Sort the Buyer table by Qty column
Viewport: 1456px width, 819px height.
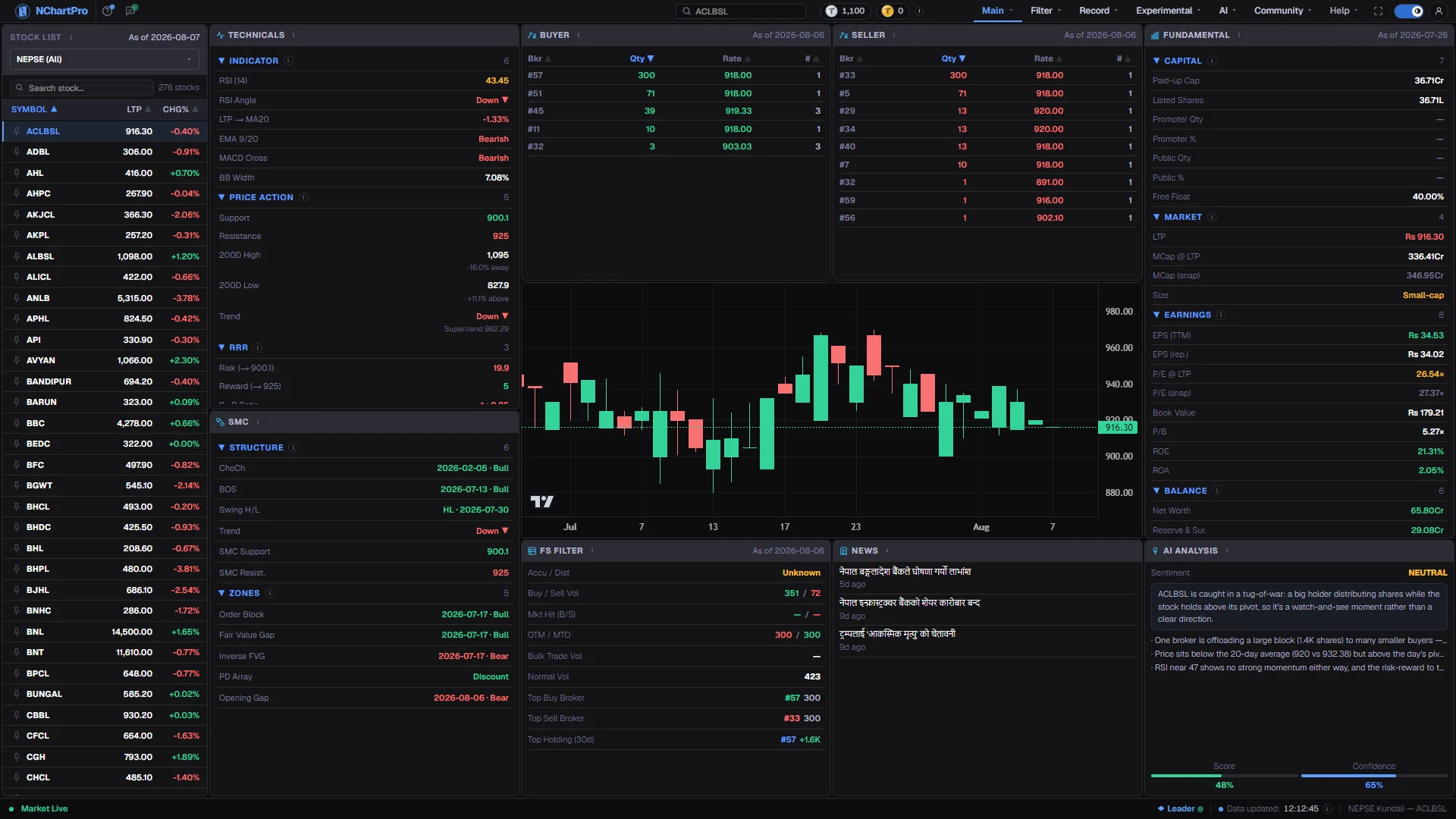(x=642, y=58)
